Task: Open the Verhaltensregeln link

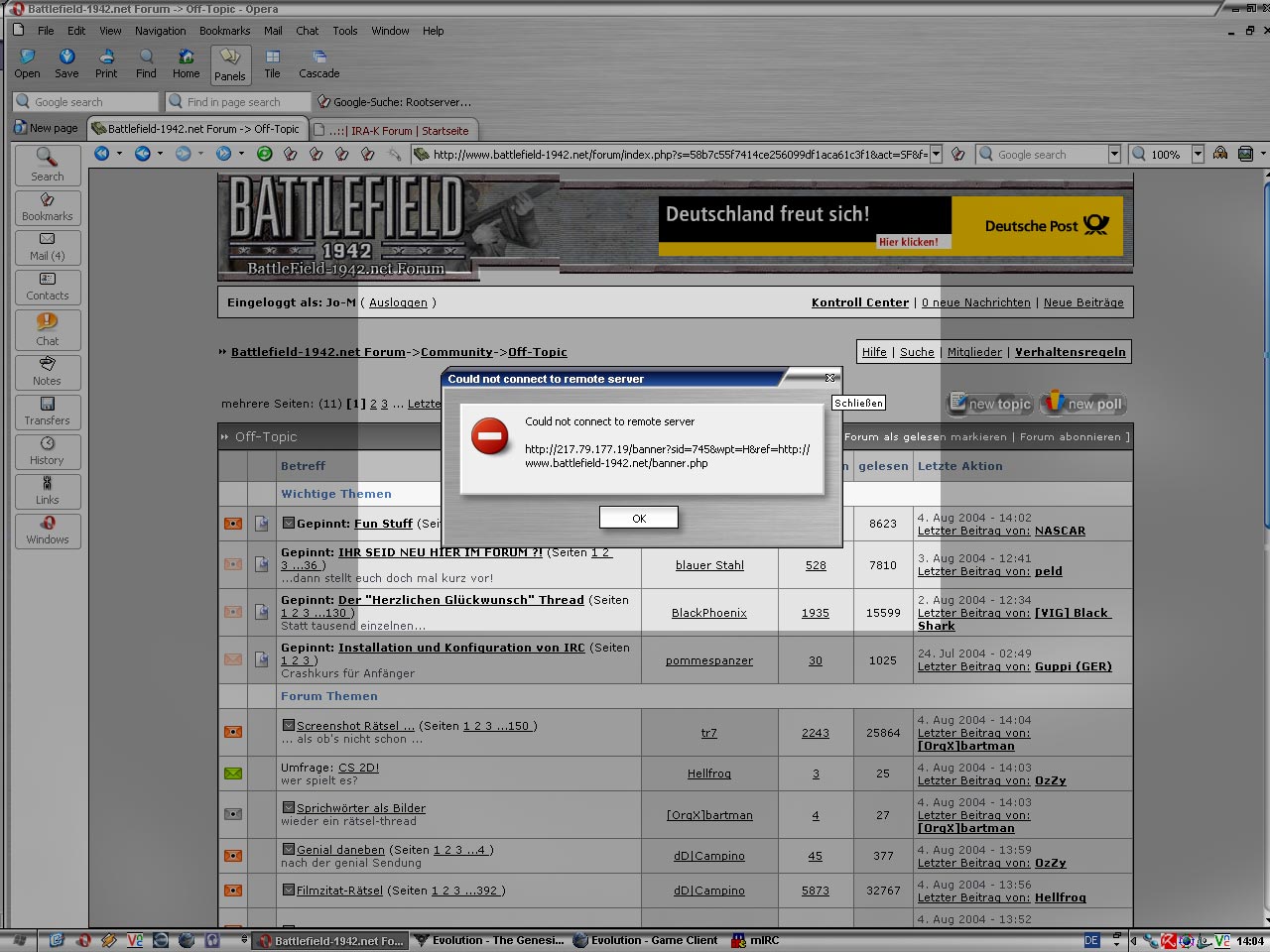Action: coord(1071,352)
